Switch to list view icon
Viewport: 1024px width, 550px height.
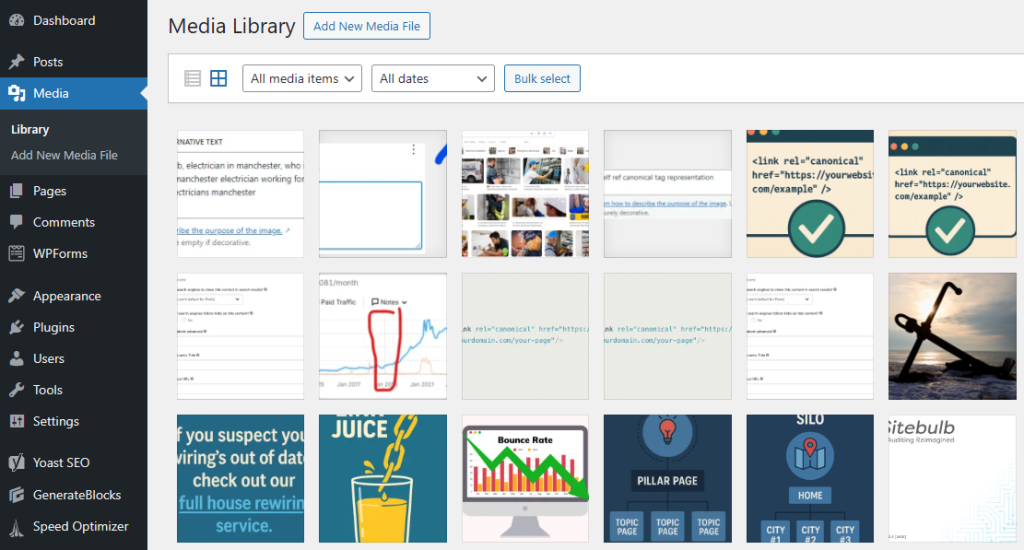click(192, 78)
